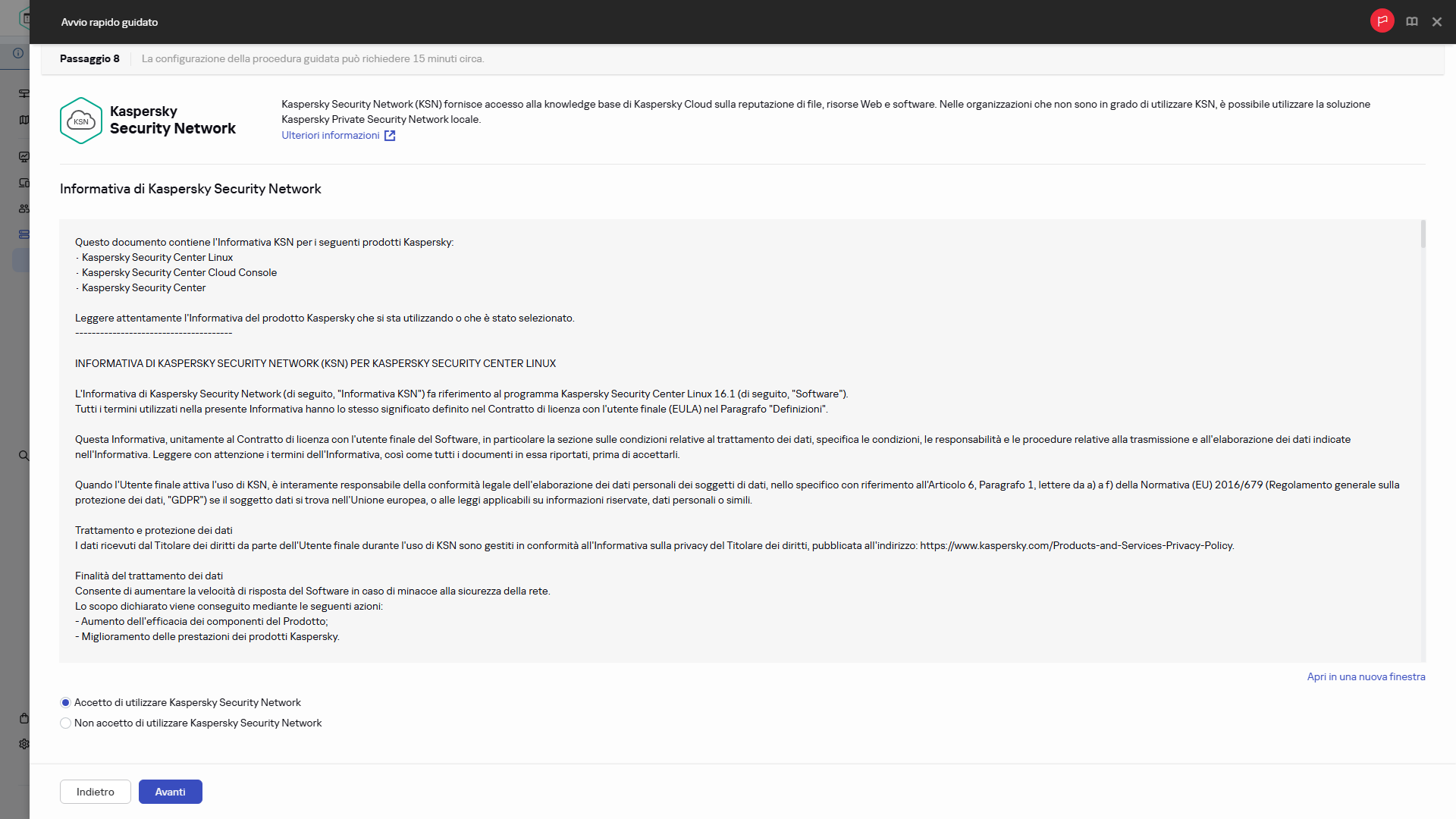Click the external link icon beside Ulteriori informazioni
The image size is (1456, 819).
(390, 136)
